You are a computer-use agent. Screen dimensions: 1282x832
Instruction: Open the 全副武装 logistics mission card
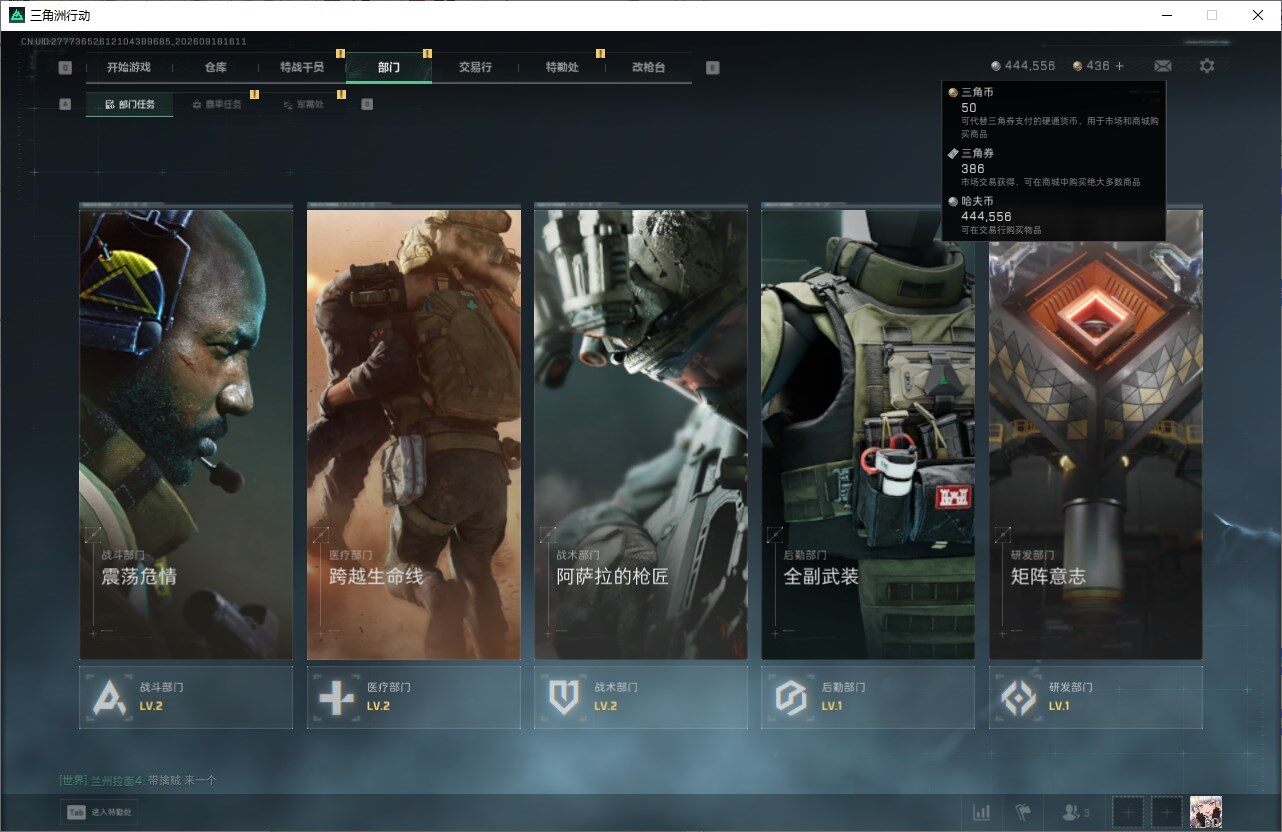(x=868, y=433)
